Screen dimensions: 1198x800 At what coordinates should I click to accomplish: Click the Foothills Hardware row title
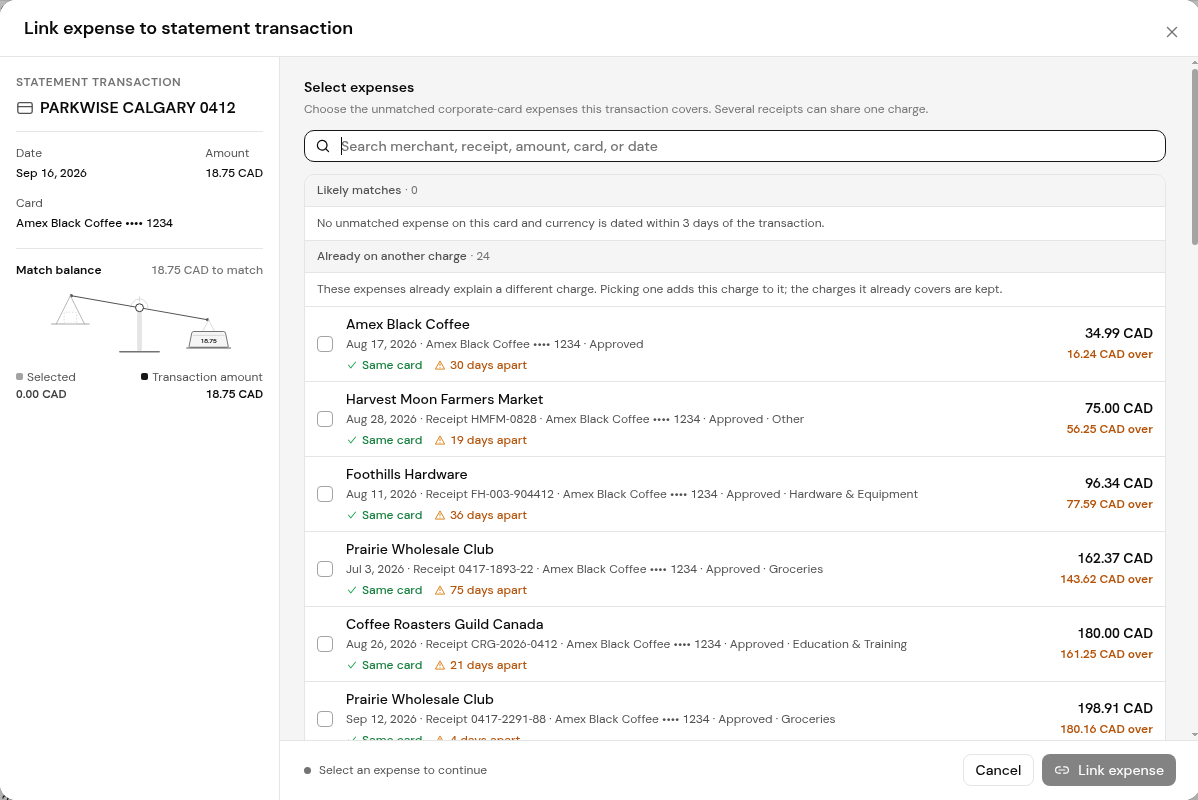406,474
